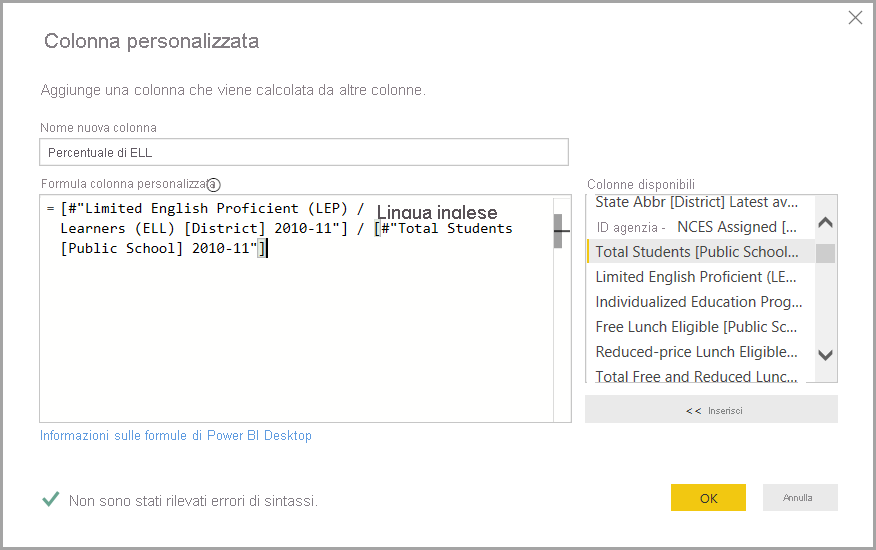Click the Annulla button
Screen dimensions: 876x550
[798, 498]
